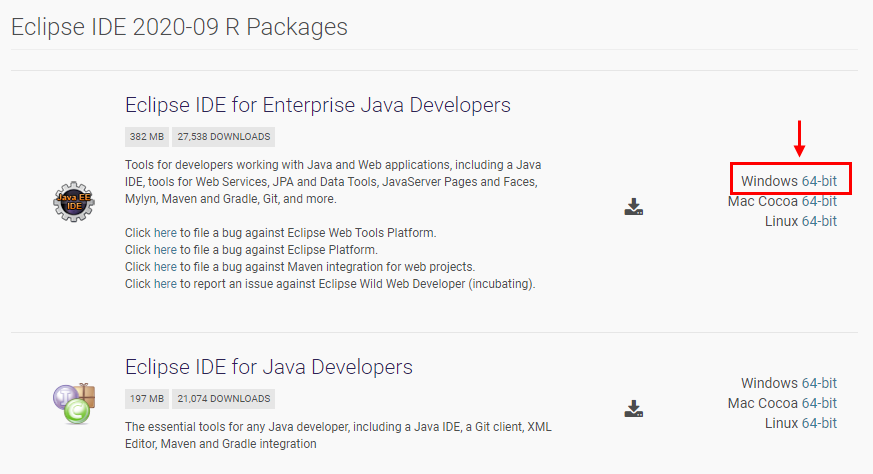Screen dimensions: 873x474
Task: Click the Java Developers package icon
Action: coord(74,403)
